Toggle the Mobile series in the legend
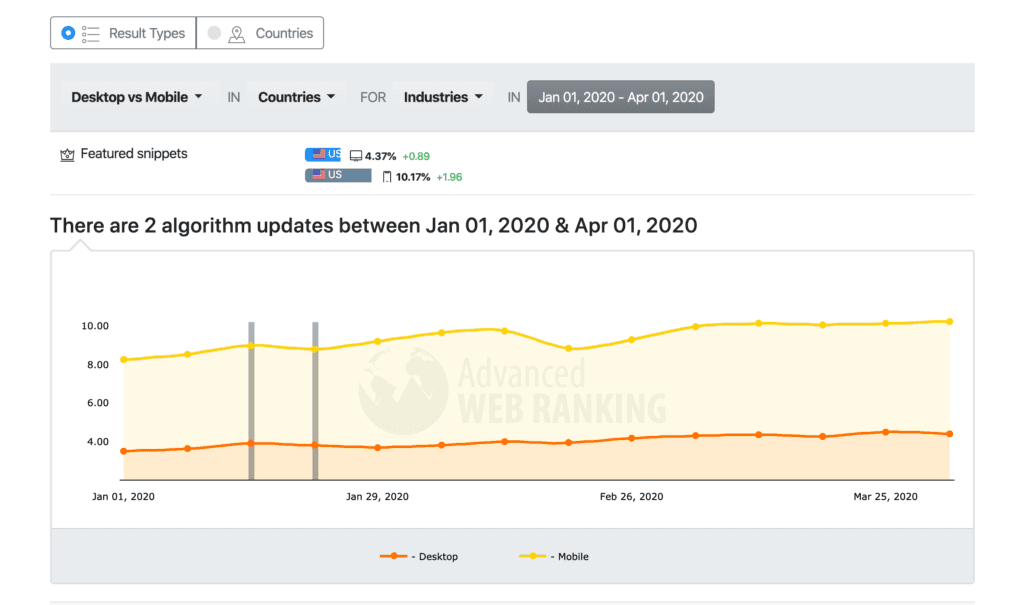 pos(554,557)
